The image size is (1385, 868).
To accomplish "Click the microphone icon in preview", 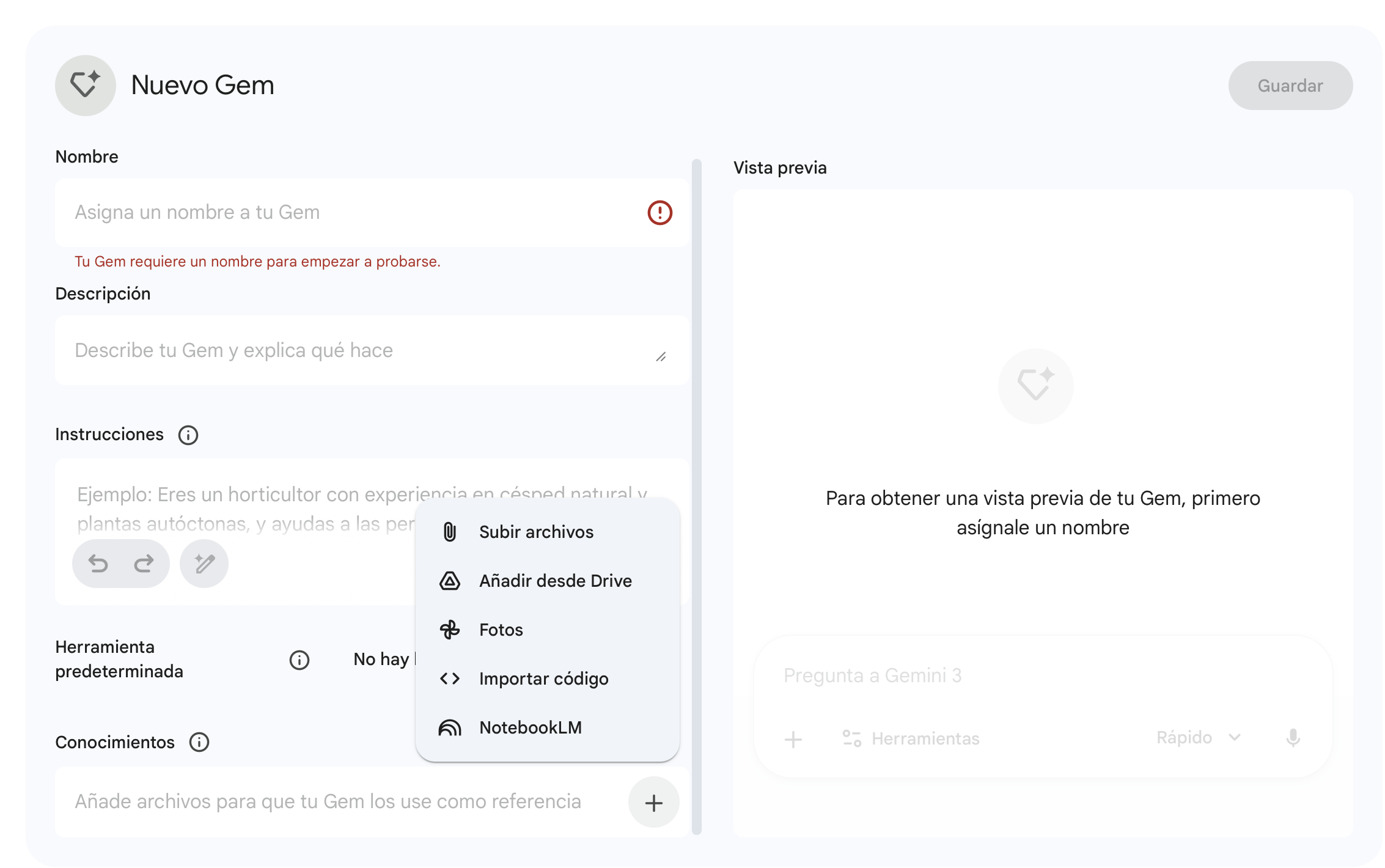I will [x=1293, y=738].
